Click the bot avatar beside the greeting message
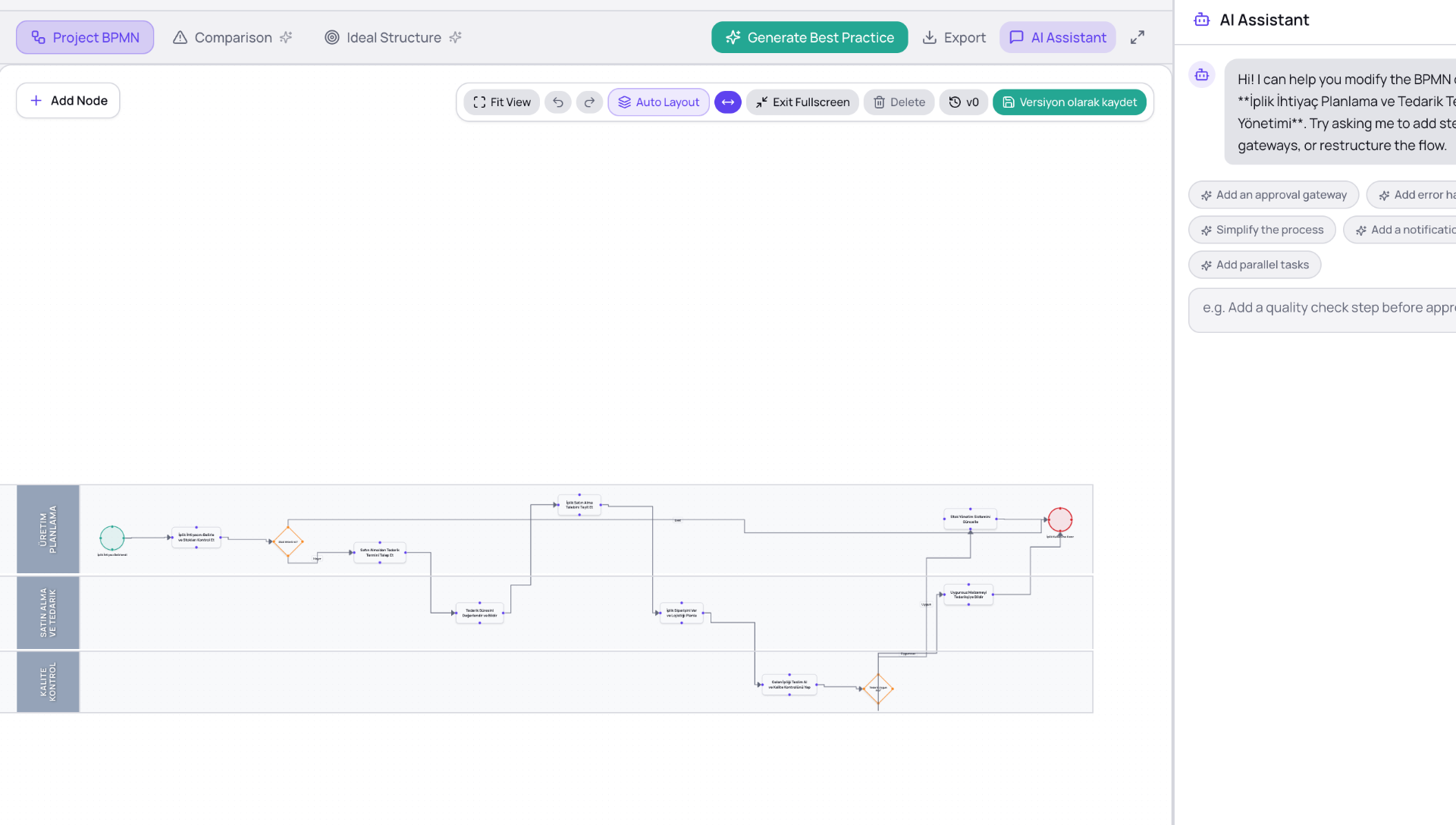This screenshot has width=1456, height=825. [1202, 74]
